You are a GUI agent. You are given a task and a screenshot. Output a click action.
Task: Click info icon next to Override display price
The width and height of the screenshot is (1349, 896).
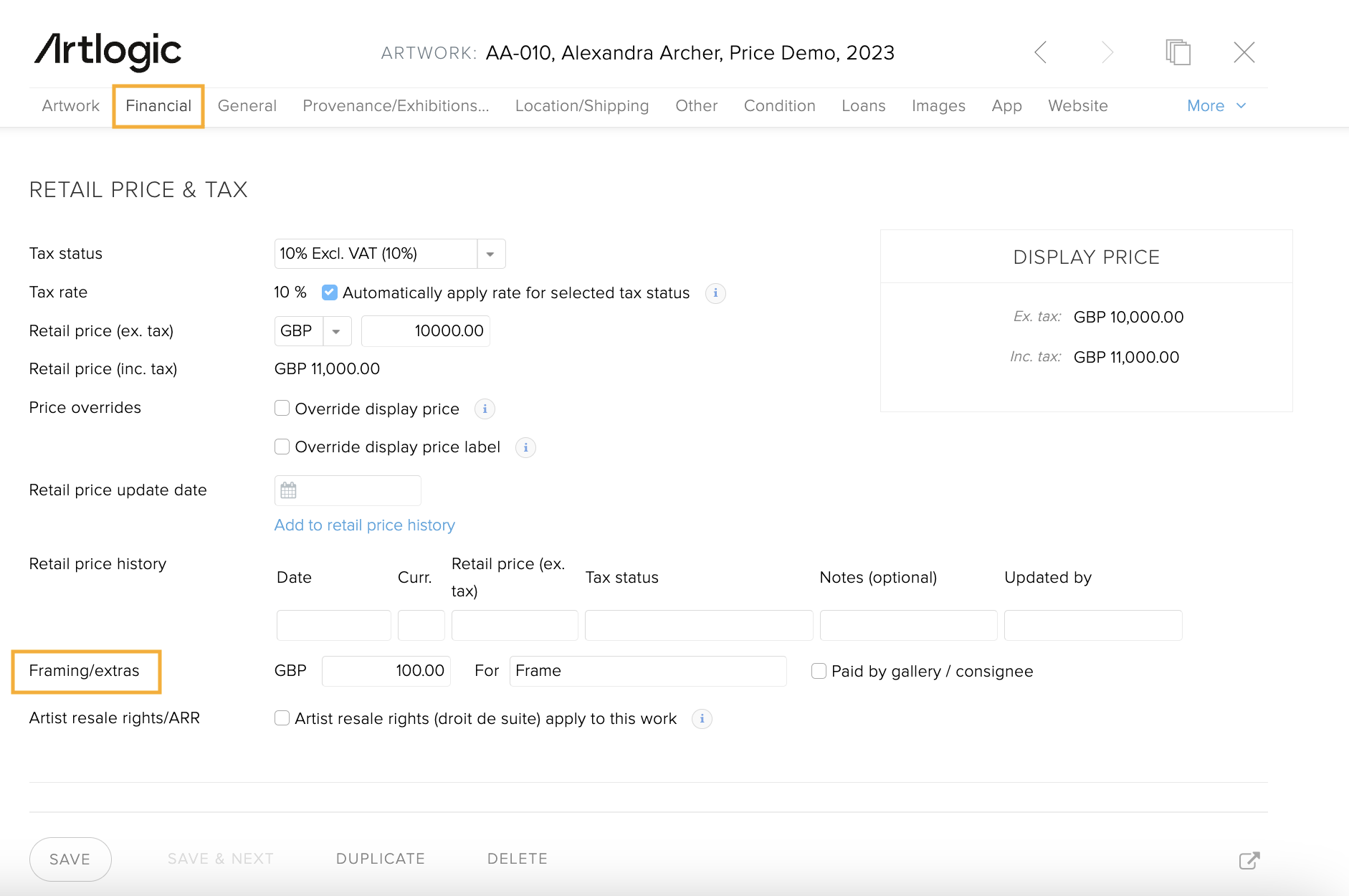pyautogui.click(x=485, y=409)
